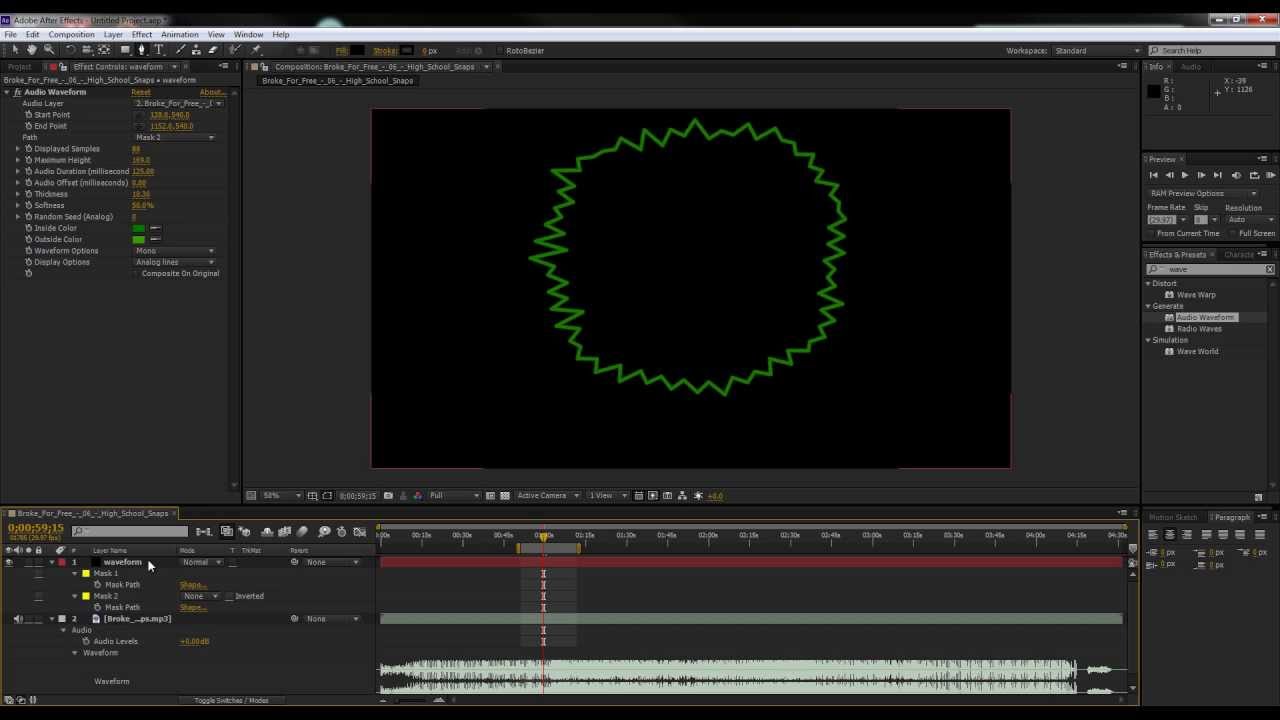Select the Selection arrow tool
This screenshot has height=720, width=1280.
[14, 50]
